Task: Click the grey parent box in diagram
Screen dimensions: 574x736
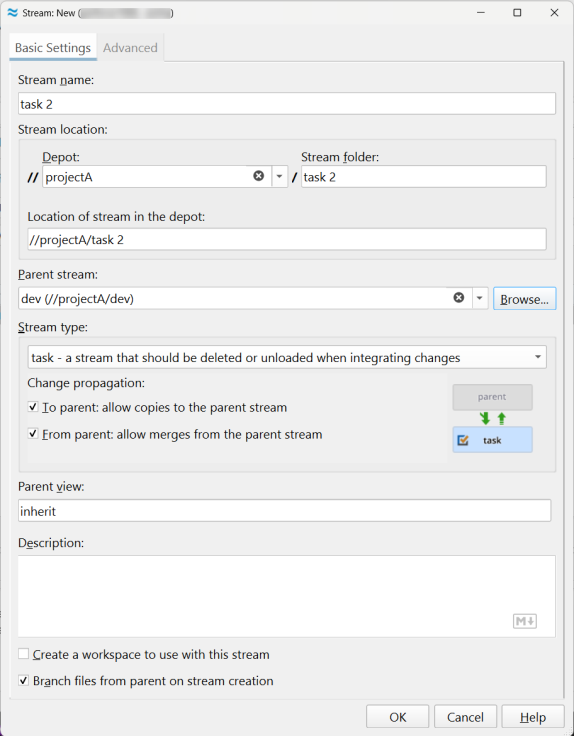Action: coord(492,397)
